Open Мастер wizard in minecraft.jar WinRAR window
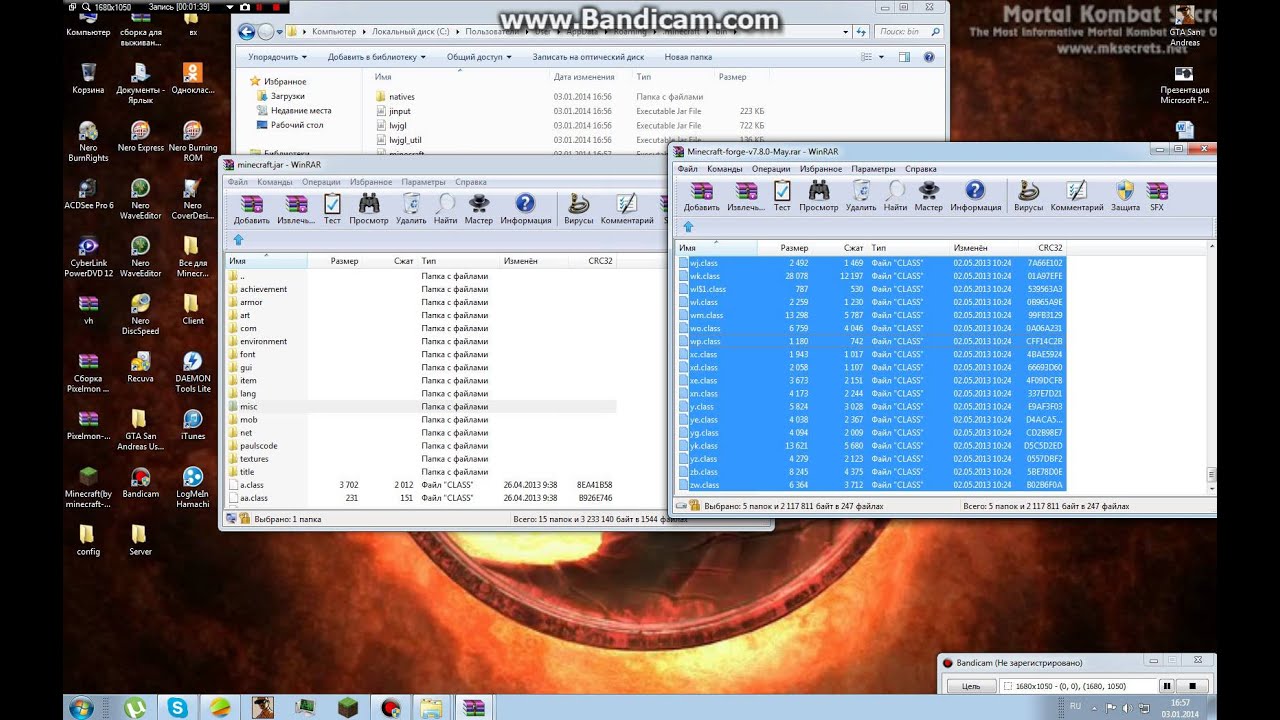The image size is (1280, 720). (478, 208)
